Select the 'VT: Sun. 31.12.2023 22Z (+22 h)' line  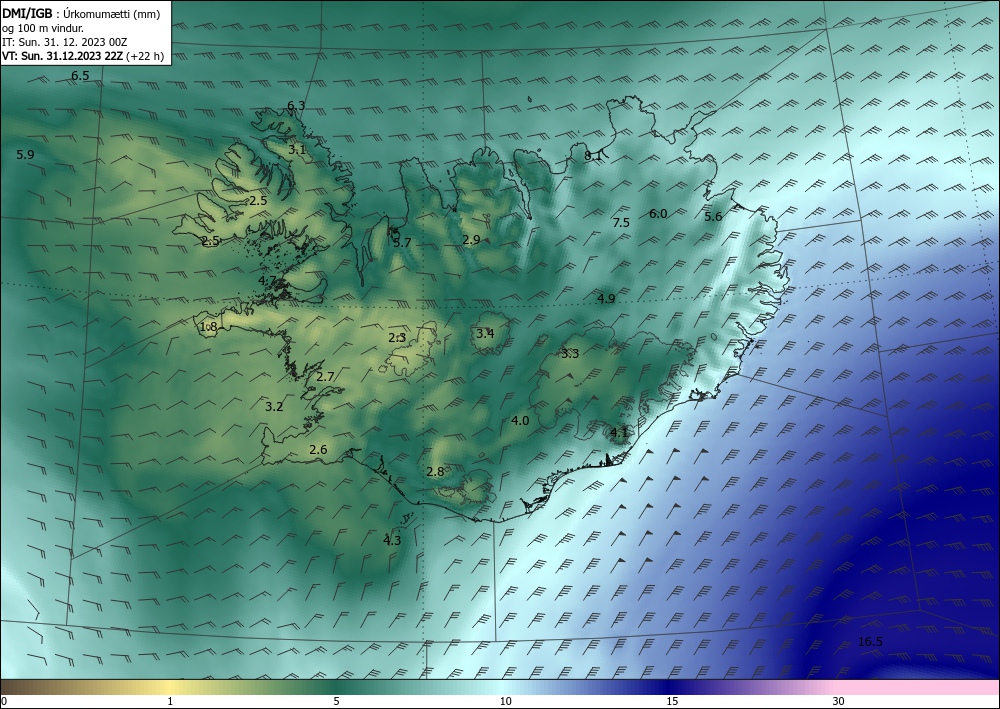(83, 56)
